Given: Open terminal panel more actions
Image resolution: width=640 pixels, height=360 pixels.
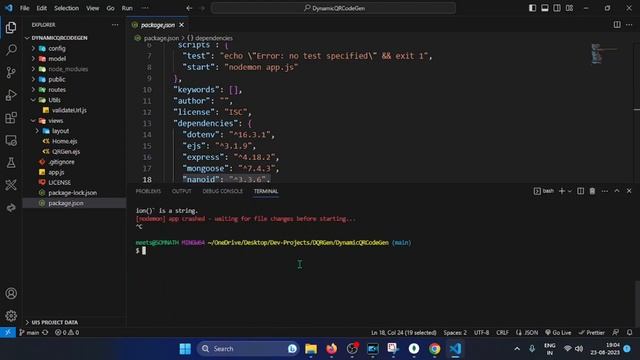Looking at the screenshot, I should [x=604, y=191].
